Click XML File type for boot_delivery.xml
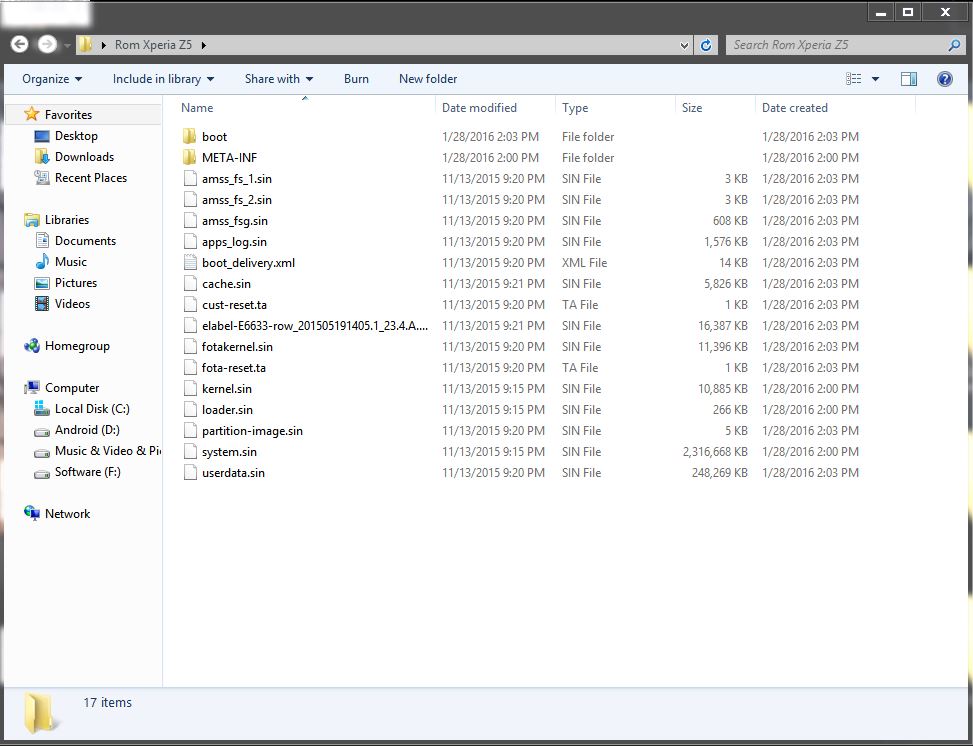 [585, 263]
